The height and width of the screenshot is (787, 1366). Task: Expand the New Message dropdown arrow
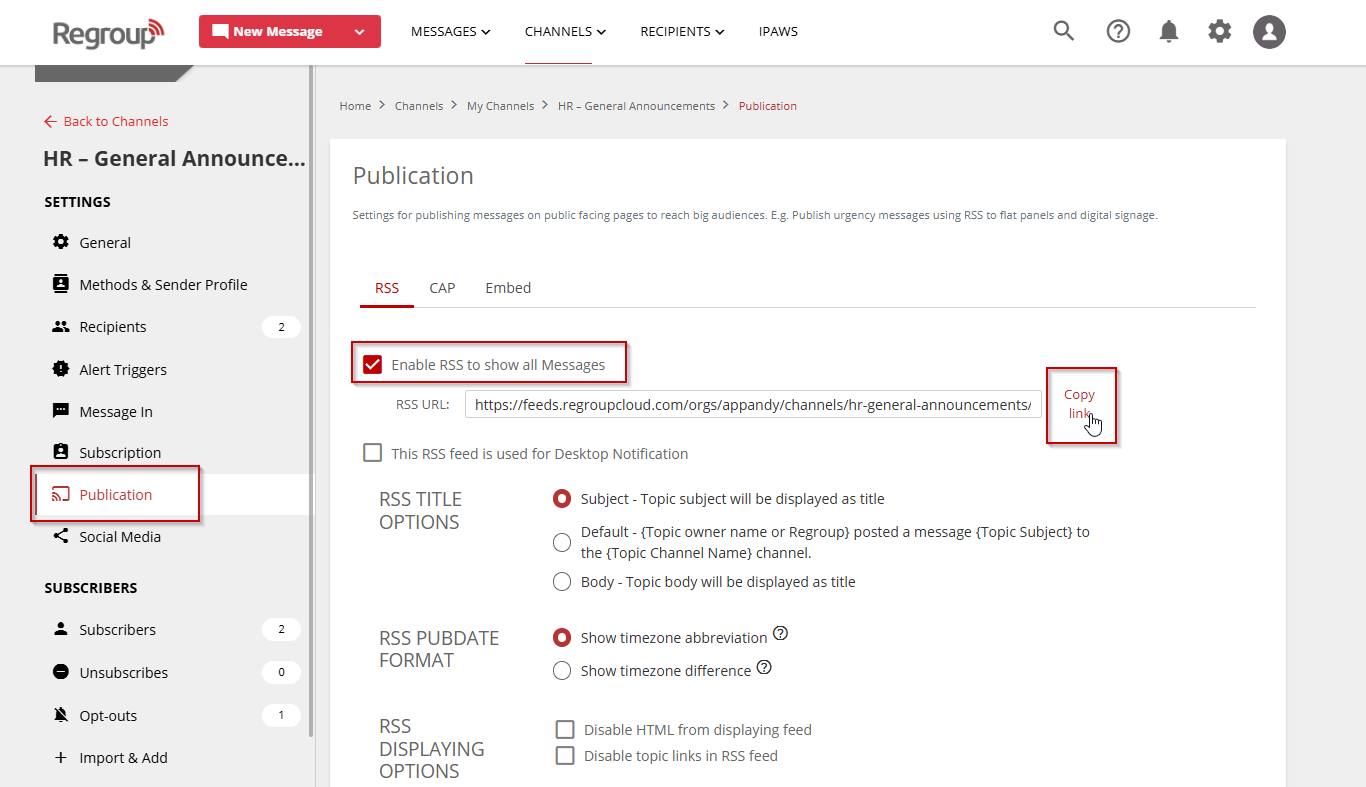[x=360, y=32]
